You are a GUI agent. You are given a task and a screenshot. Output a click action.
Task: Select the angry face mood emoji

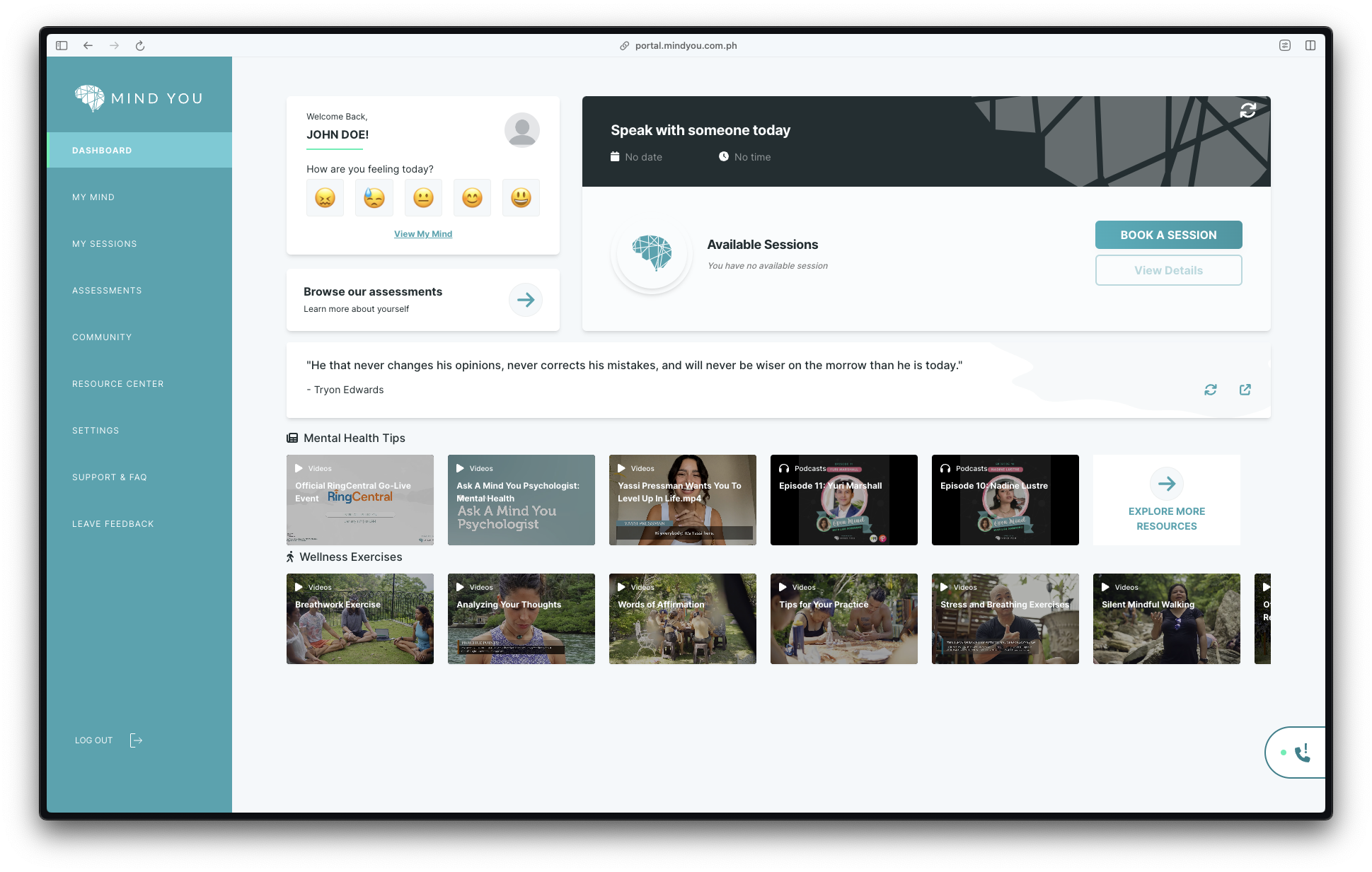[325, 198]
